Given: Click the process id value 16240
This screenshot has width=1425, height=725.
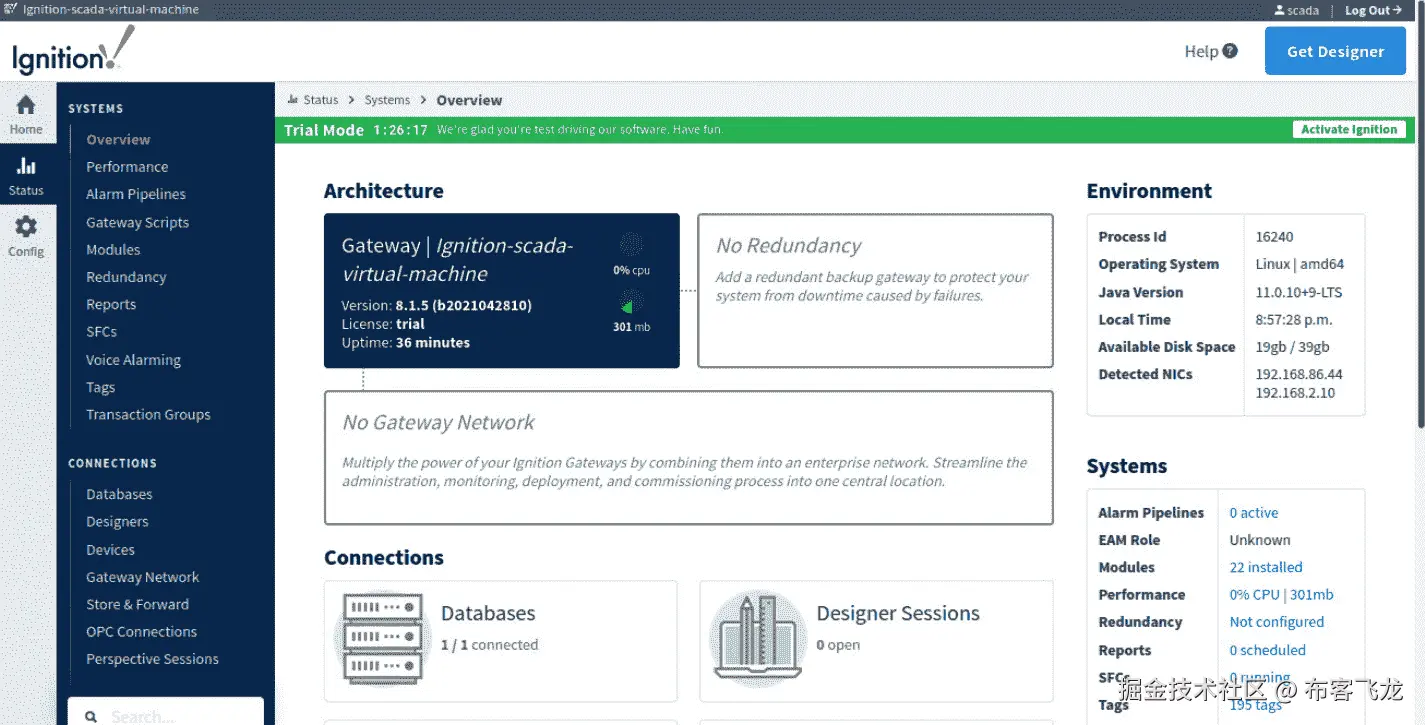Looking at the screenshot, I should (x=1274, y=237).
